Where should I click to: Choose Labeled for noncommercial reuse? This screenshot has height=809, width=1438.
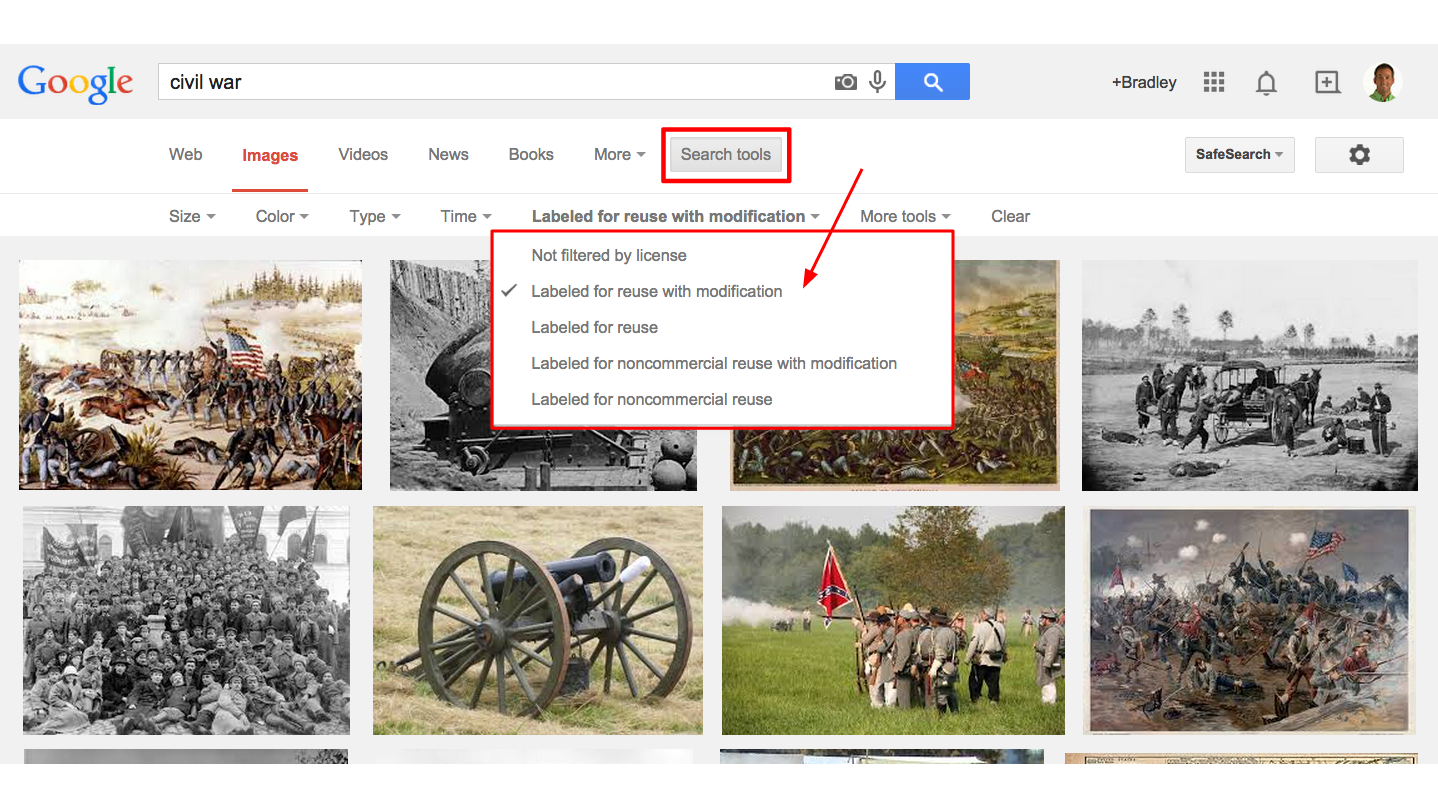[652, 399]
